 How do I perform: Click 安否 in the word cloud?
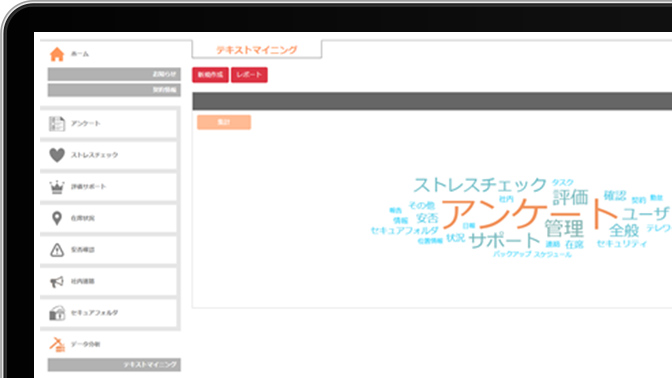click(x=427, y=218)
